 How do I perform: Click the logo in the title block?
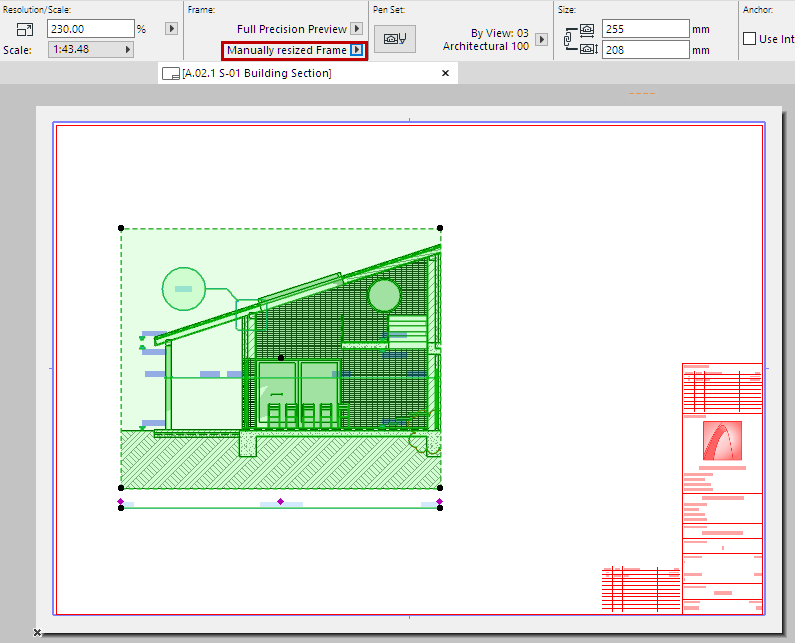(x=722, y=441)
